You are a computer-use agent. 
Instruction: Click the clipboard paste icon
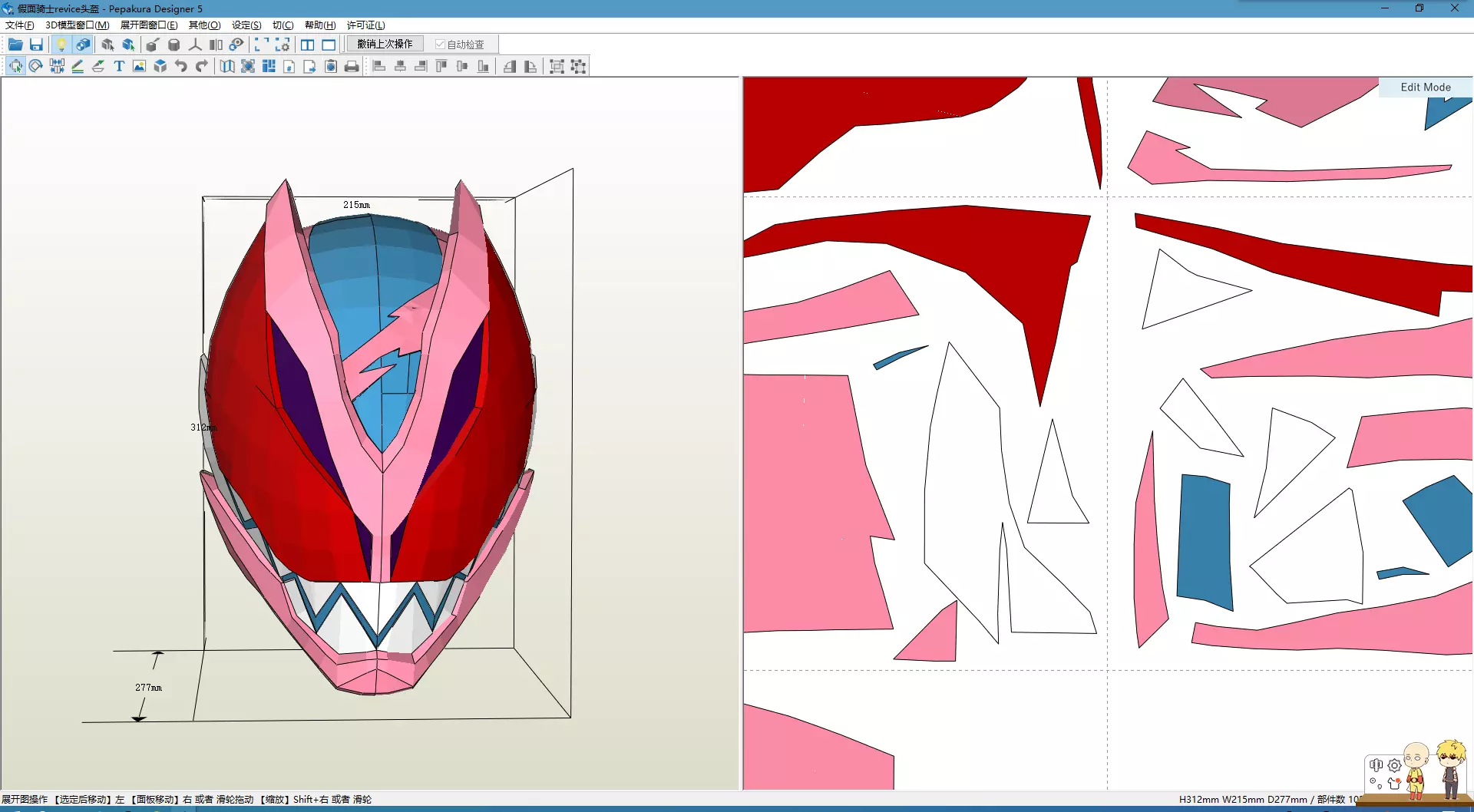click(331, 66)
